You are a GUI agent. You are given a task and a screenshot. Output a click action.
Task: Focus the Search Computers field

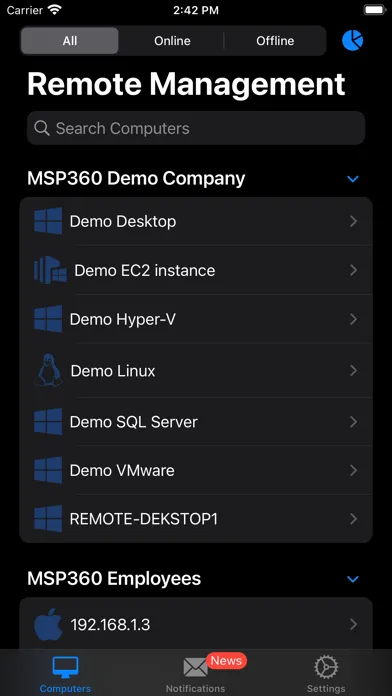coord(196,128)
